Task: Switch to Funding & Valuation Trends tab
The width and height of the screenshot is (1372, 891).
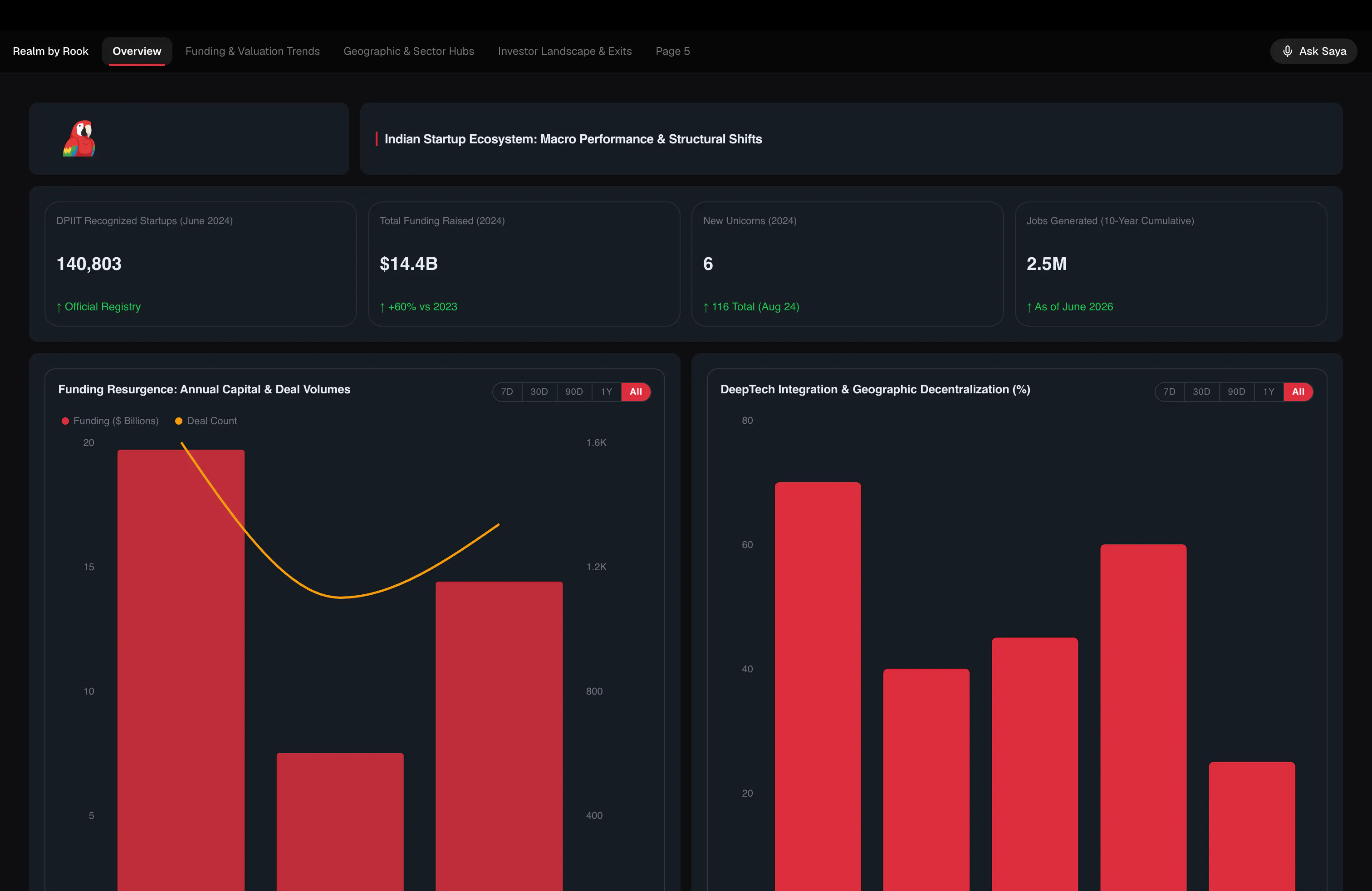Action: [253, 51]
